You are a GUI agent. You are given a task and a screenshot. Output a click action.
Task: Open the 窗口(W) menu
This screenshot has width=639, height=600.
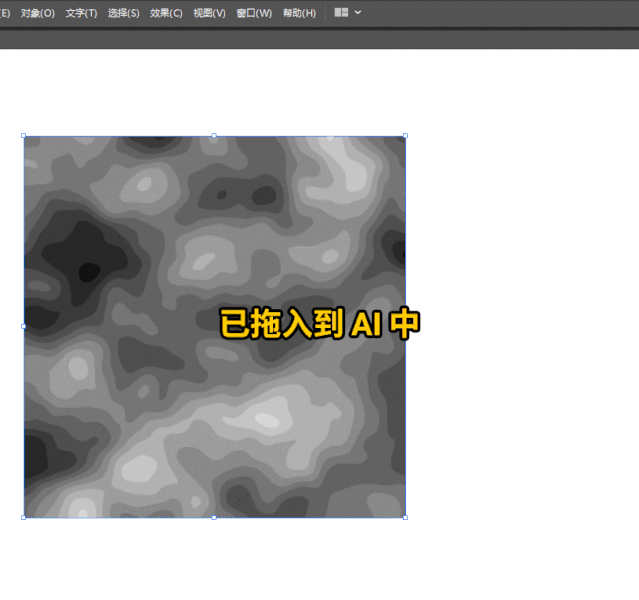click(254, 13)
